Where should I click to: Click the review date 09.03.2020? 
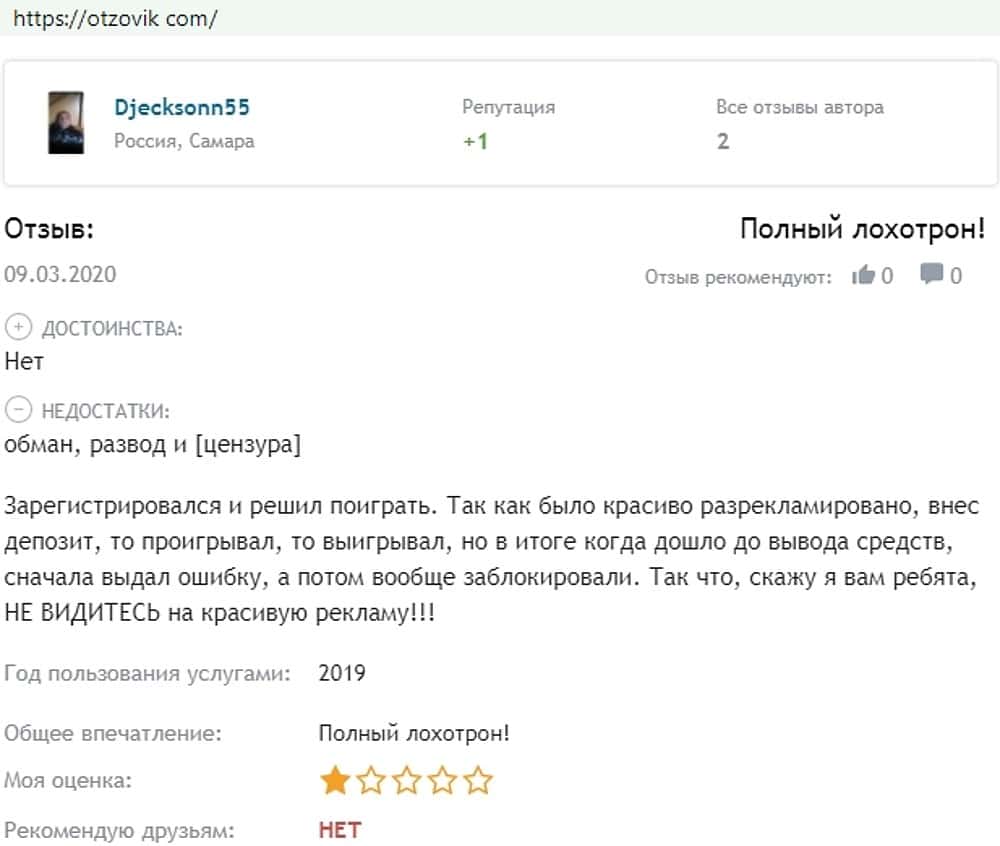coord(60,274)
